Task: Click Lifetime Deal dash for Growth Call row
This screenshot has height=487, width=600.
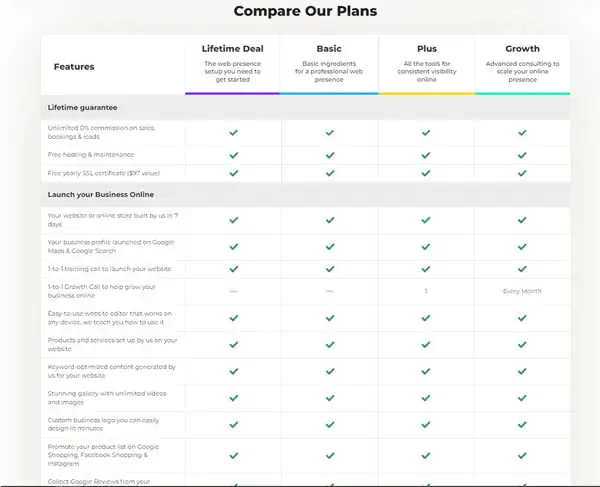Action: 233,291
